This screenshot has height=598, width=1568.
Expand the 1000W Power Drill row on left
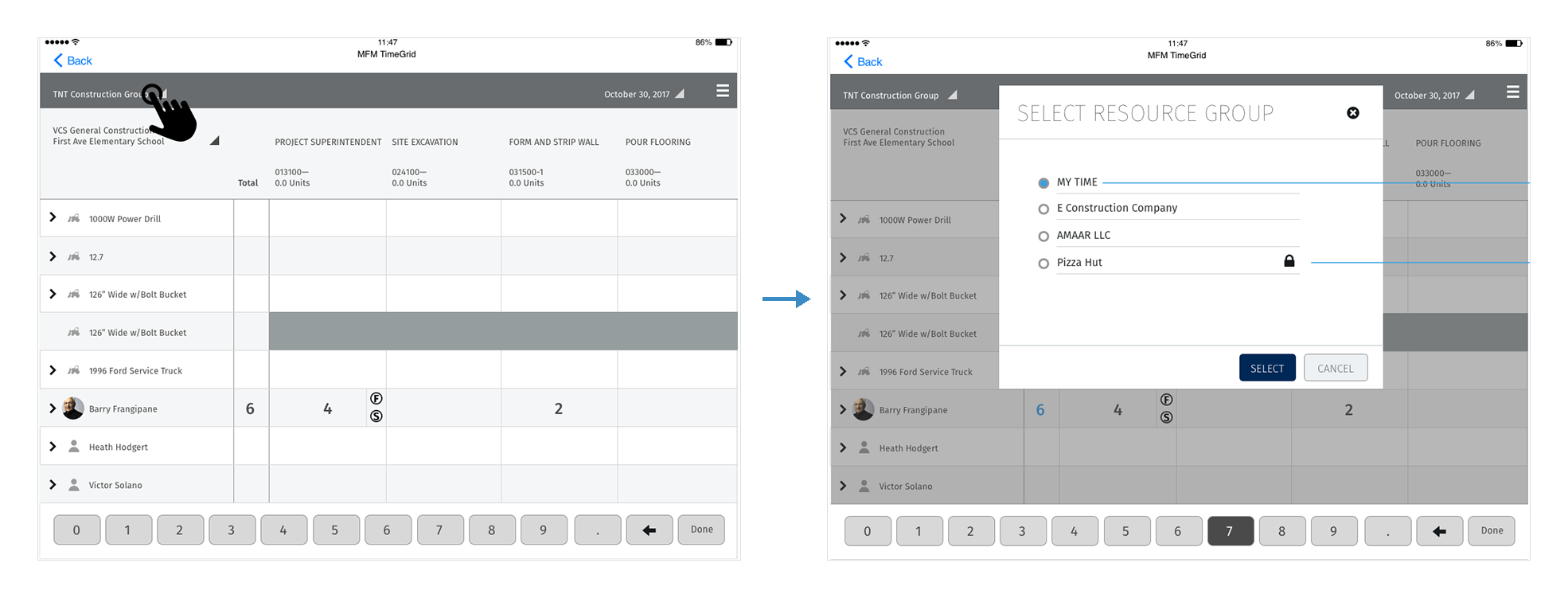tap(53, 217)
